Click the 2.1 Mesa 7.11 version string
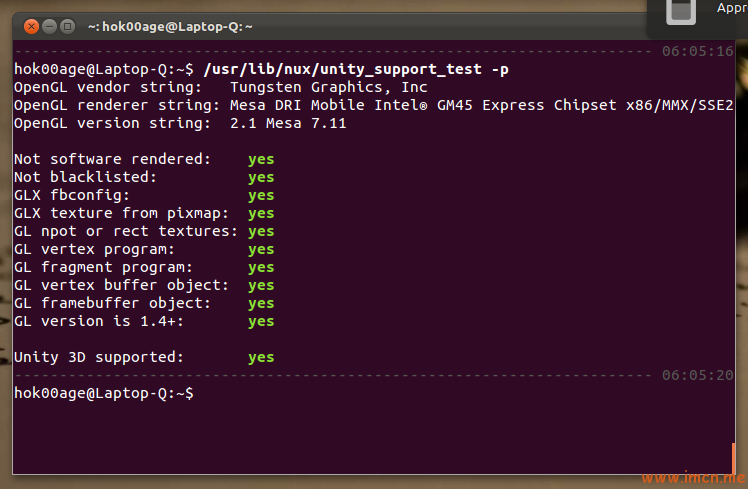This screenshot has width=748, height=489. coord(288,124)
